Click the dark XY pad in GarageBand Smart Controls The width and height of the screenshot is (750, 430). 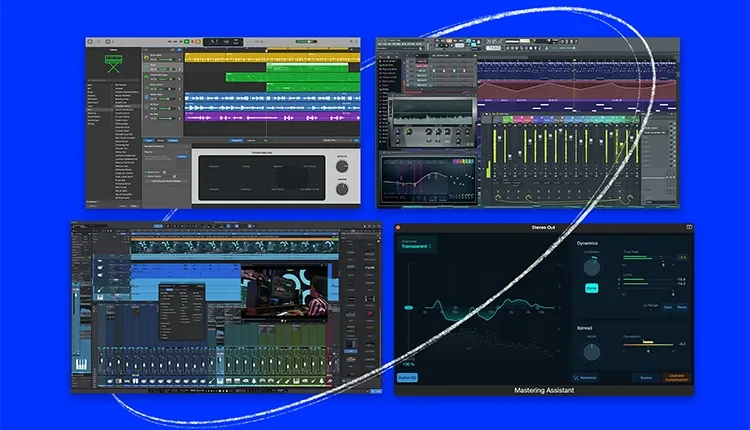click(x=262, y=178)
